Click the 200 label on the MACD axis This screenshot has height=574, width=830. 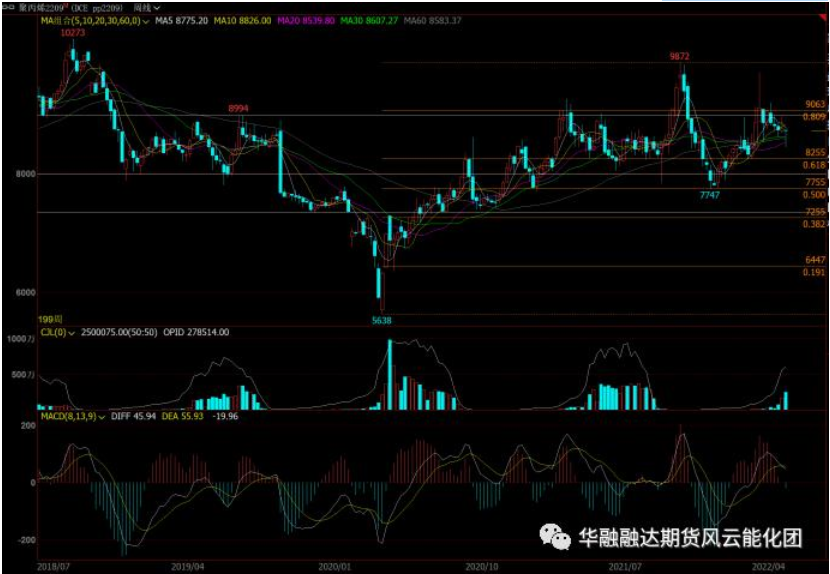[x=28, y=426]
